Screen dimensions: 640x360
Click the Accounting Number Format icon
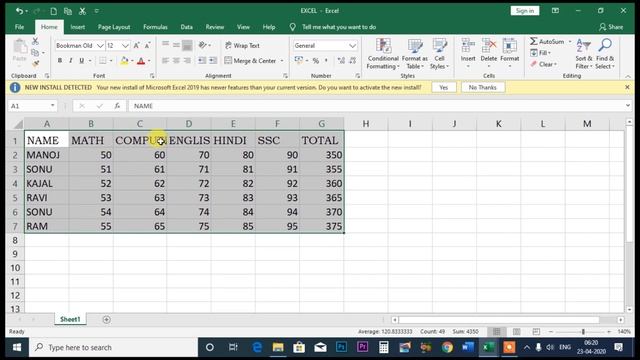coord(298,61)
